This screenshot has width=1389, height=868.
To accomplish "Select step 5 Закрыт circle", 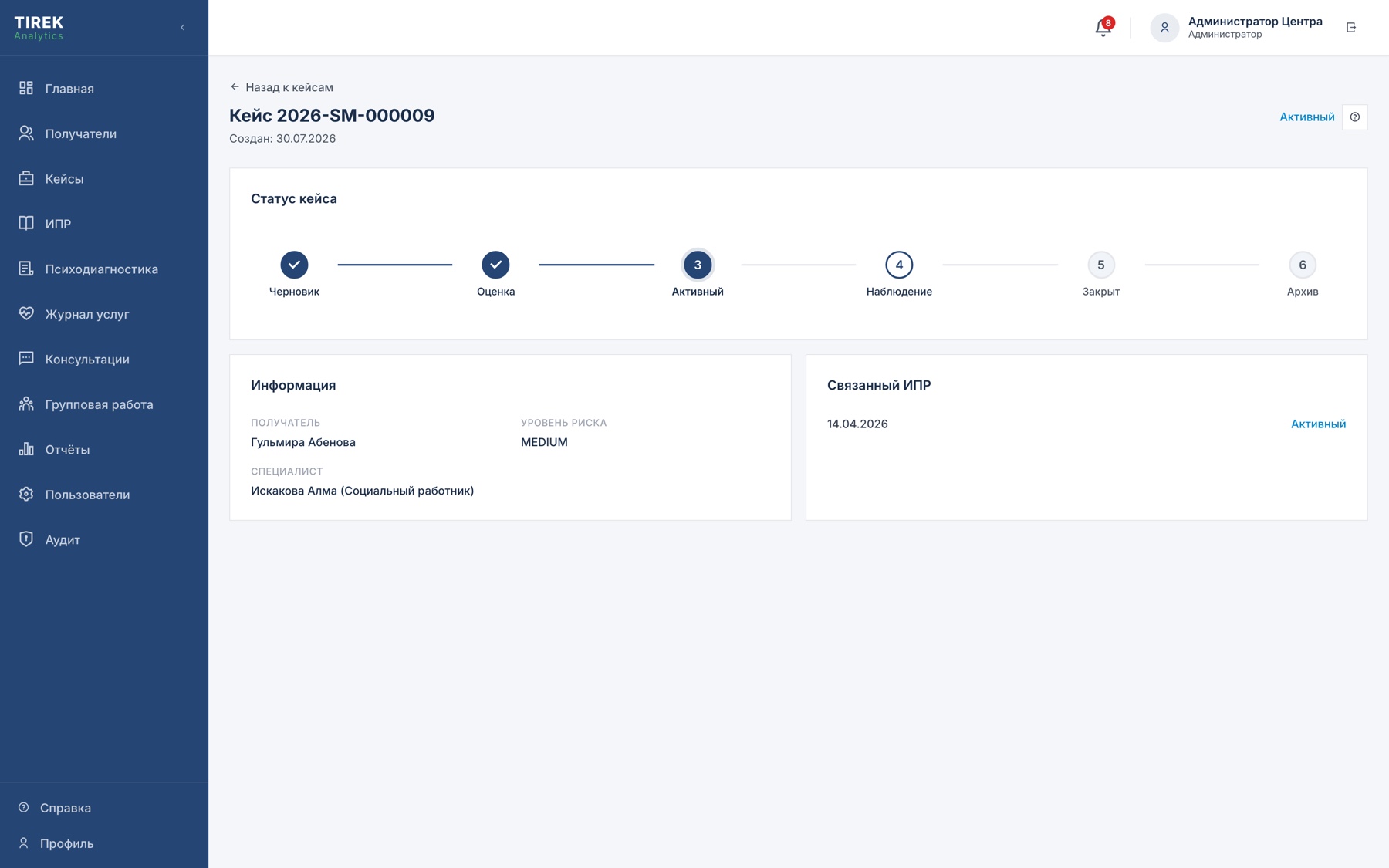I will [x=1101, y=265].
